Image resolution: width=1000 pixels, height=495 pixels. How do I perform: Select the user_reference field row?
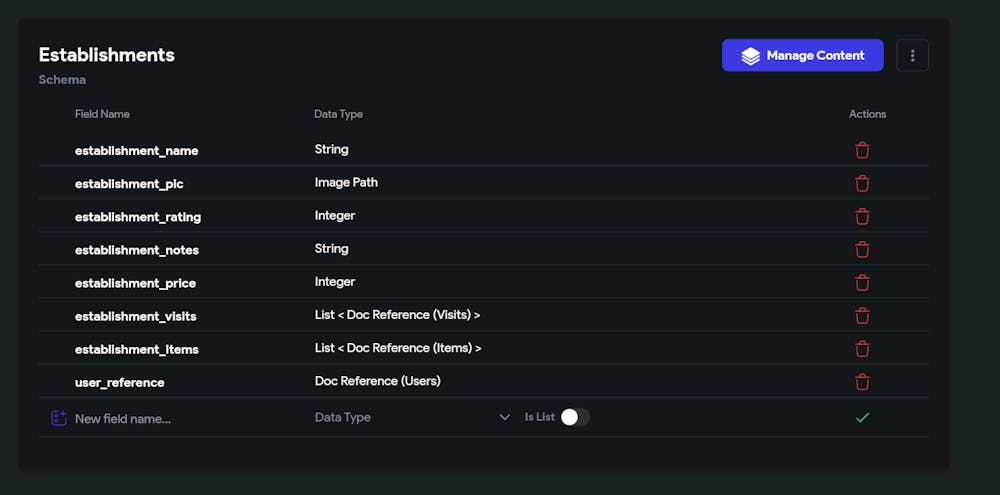coord(120,382)
